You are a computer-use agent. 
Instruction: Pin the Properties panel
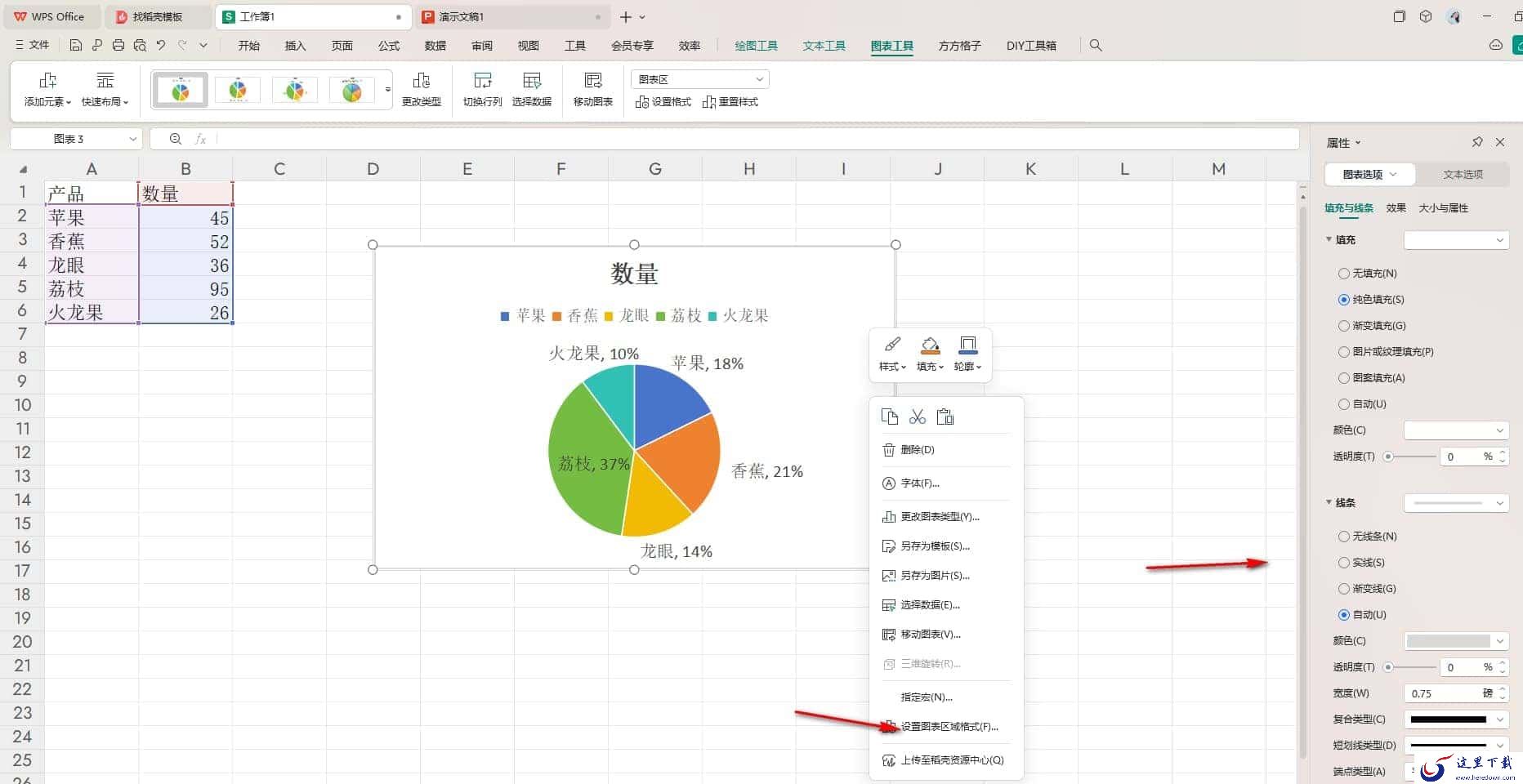click(x=1477, y=142)
